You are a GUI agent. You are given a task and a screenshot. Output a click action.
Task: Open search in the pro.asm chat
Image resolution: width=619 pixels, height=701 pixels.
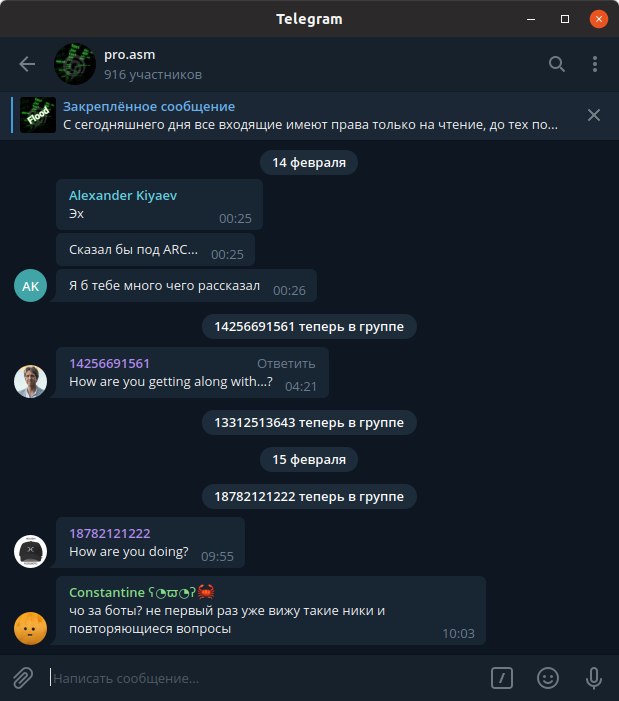click(556, 64)
